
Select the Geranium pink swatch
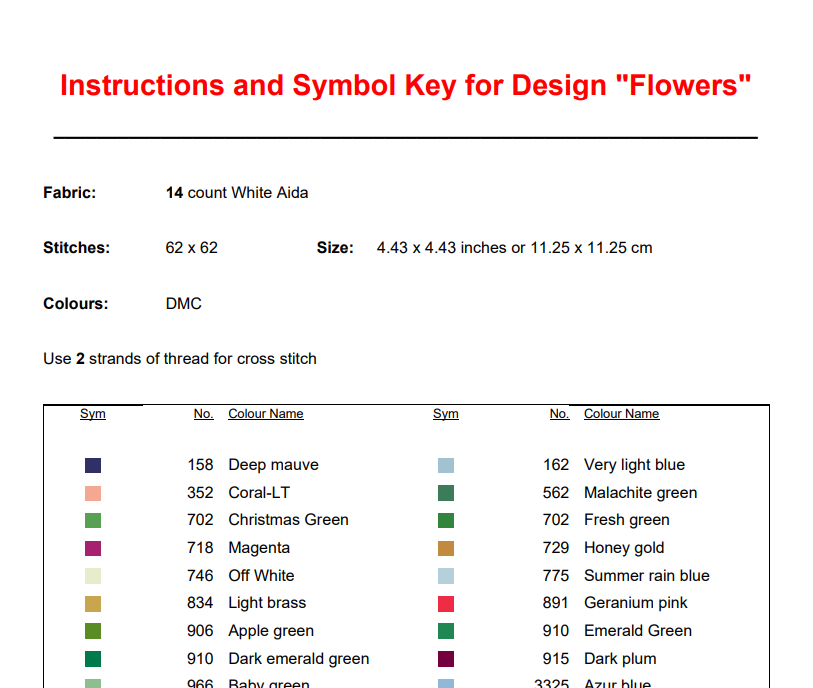tap(446, 604)
